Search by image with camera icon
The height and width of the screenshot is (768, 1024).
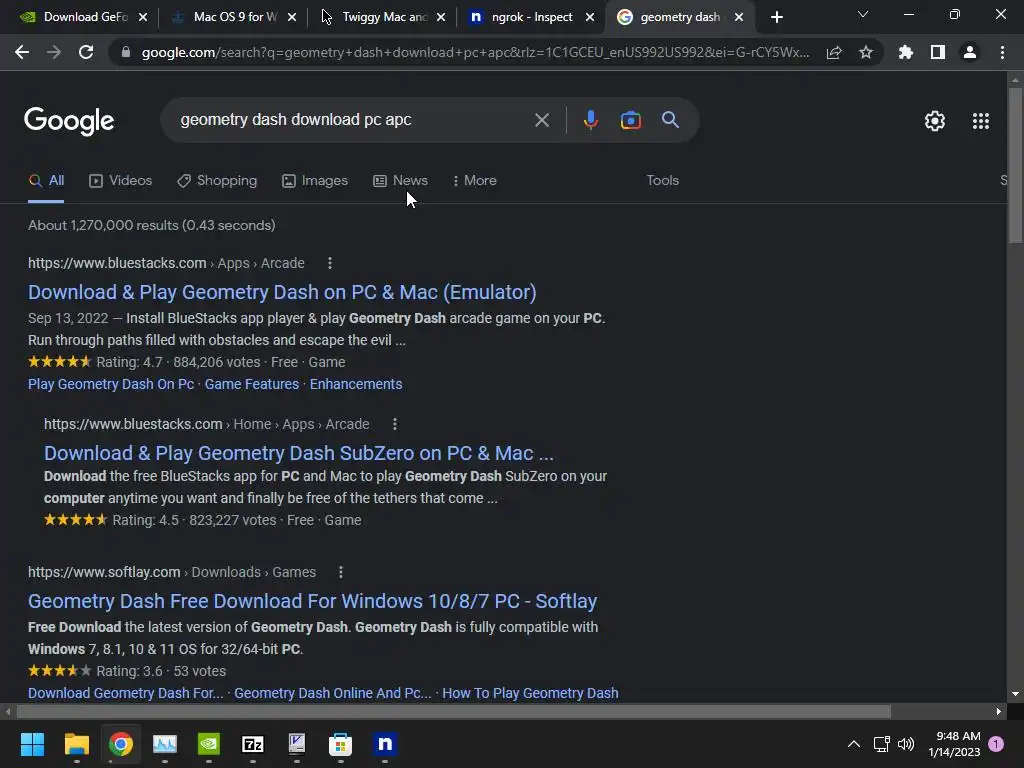(630, 120)
